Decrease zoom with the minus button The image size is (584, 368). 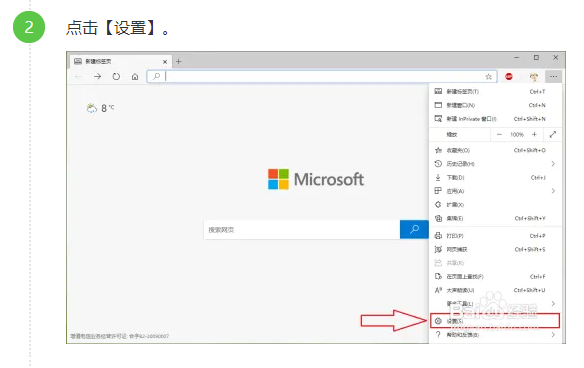pos(499,134)
